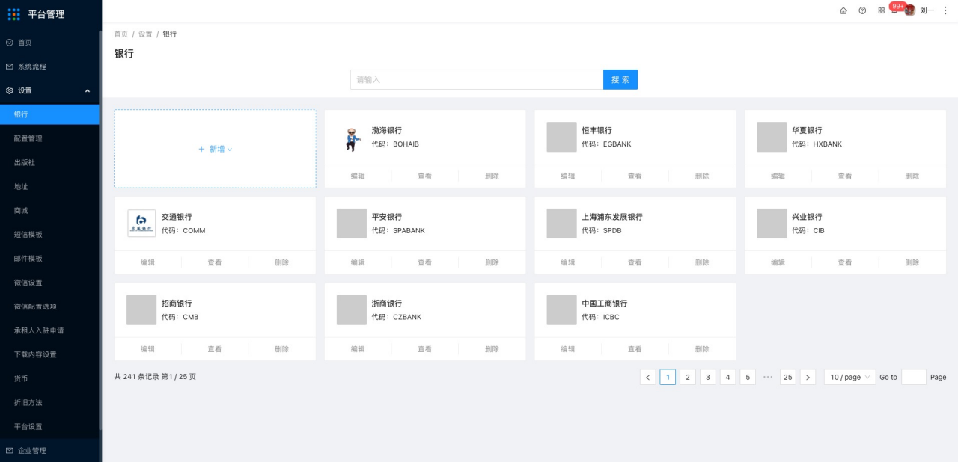Click the 中国工商银行 placeholder image
Image resolution: width=958 pixels, height=462 pixels.
coord(561,310)
